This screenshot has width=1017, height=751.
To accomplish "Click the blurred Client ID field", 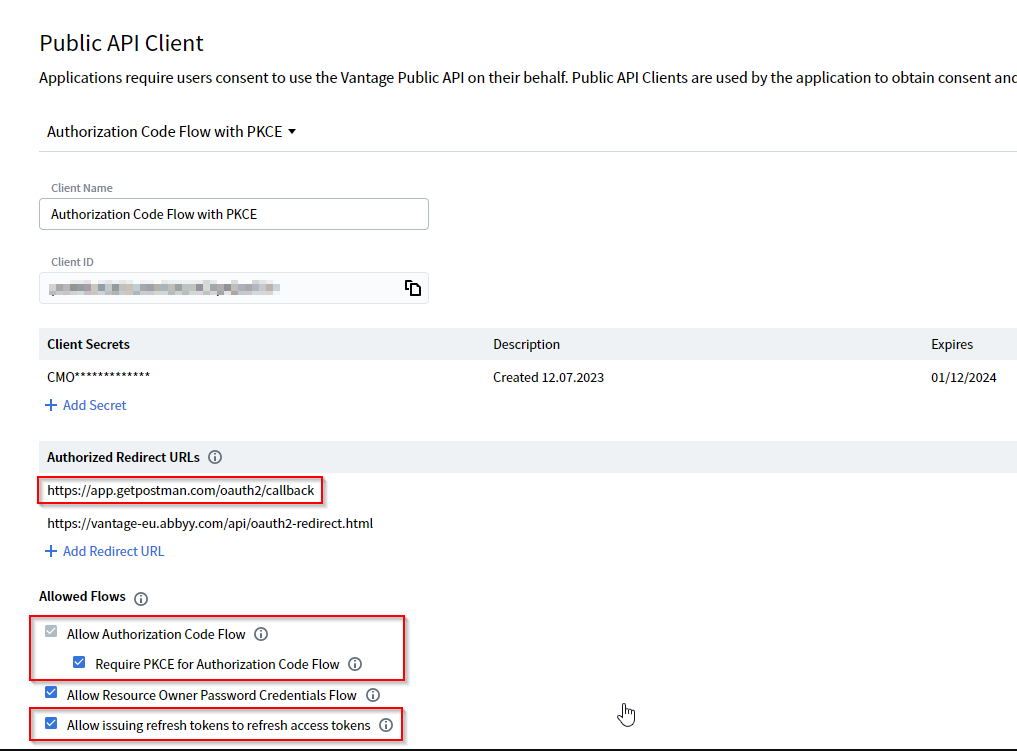I will pos(220,288).
